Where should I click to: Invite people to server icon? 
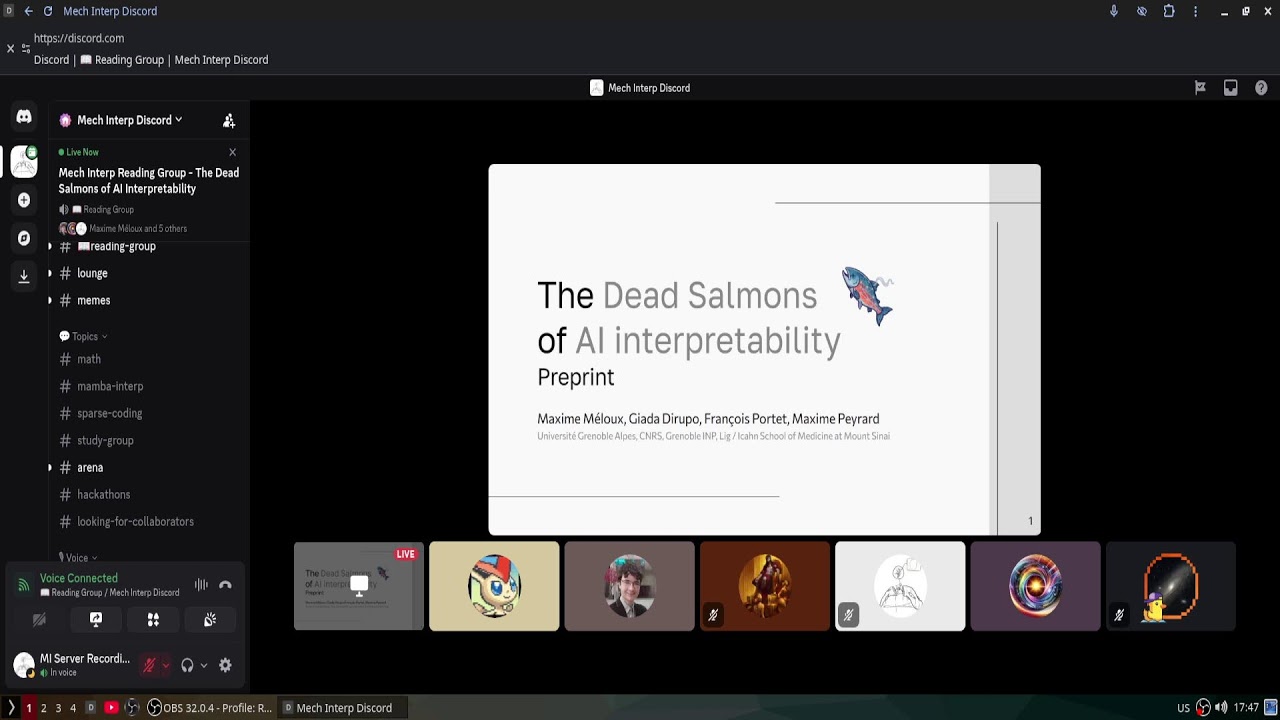click(229, 120)
